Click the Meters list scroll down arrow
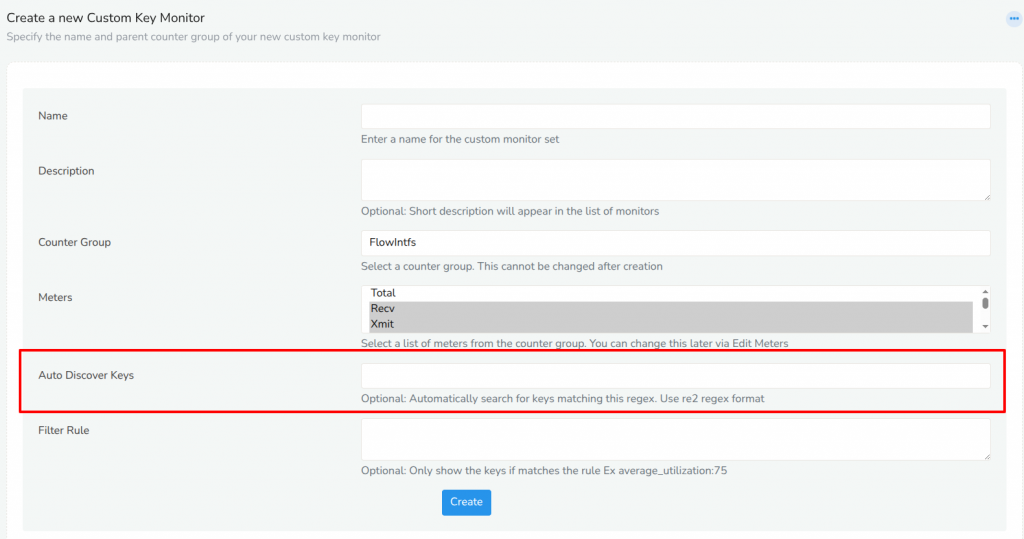 pos(985,327)
